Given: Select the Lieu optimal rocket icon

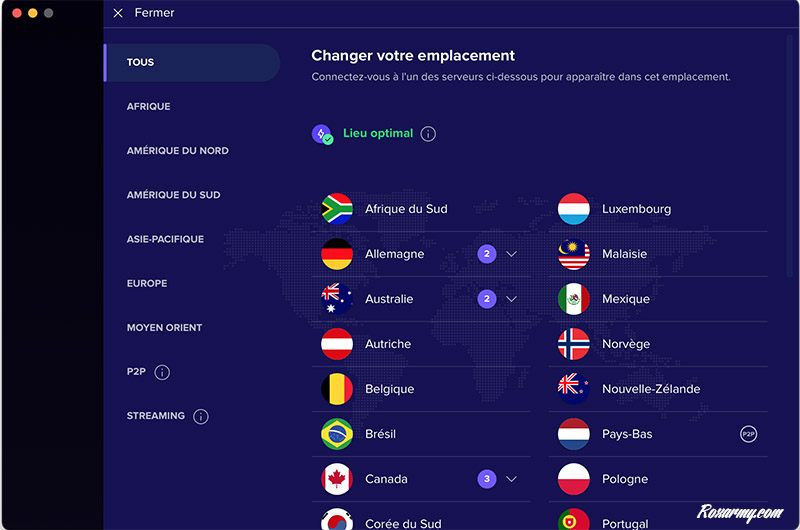Looking at the screenshot, I should point(322,134).
